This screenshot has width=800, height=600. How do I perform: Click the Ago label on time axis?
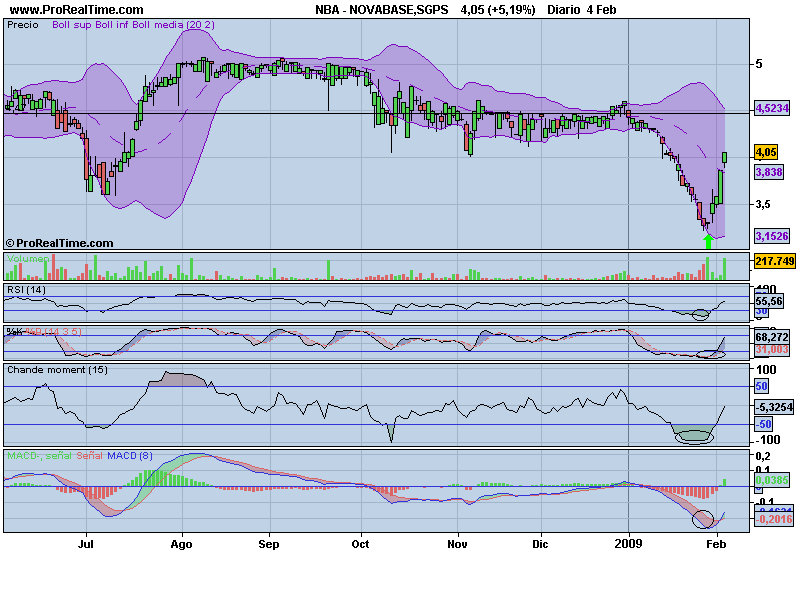tap(182, 544)
